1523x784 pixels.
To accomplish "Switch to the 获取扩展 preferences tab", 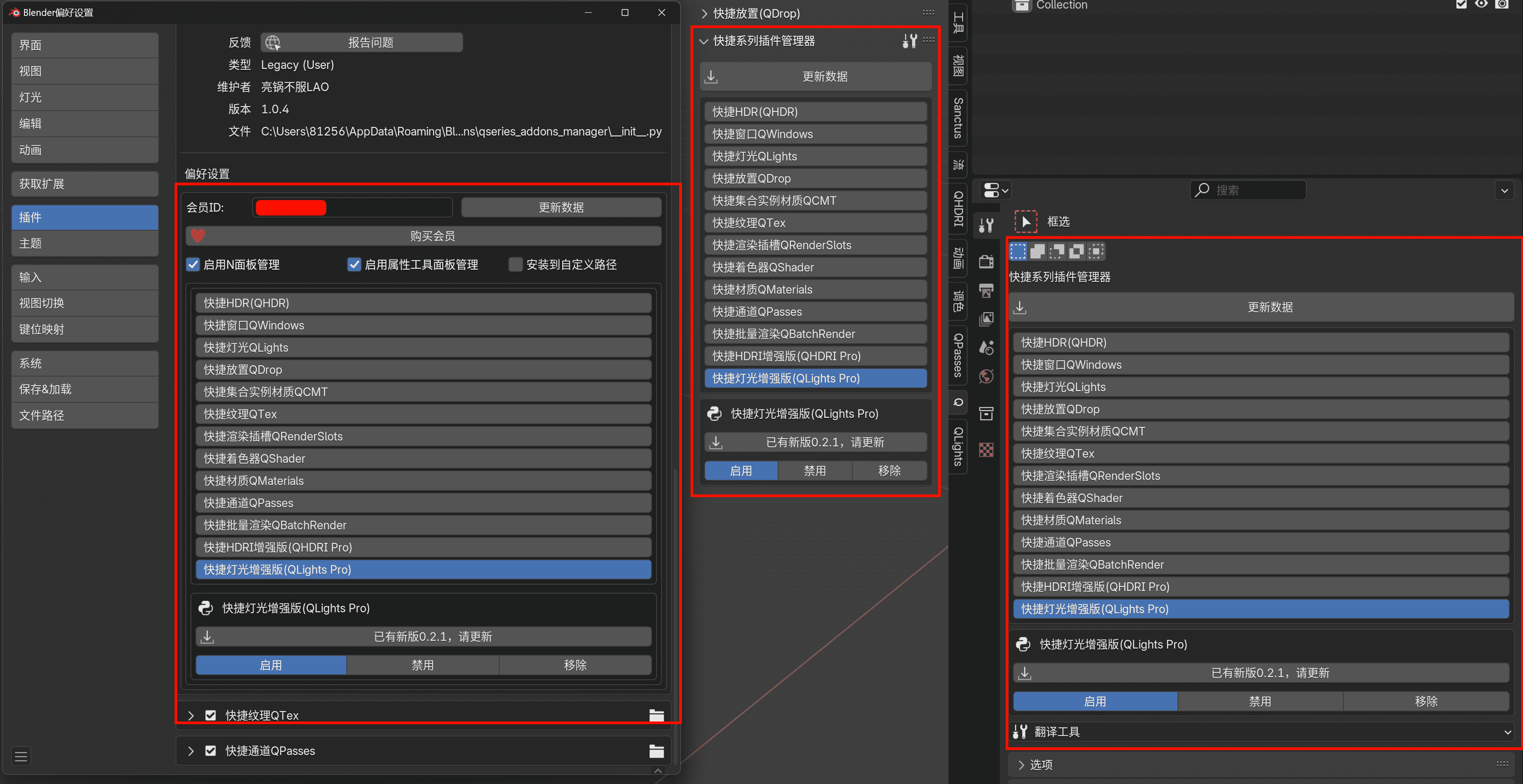I will tap(84, 184).
